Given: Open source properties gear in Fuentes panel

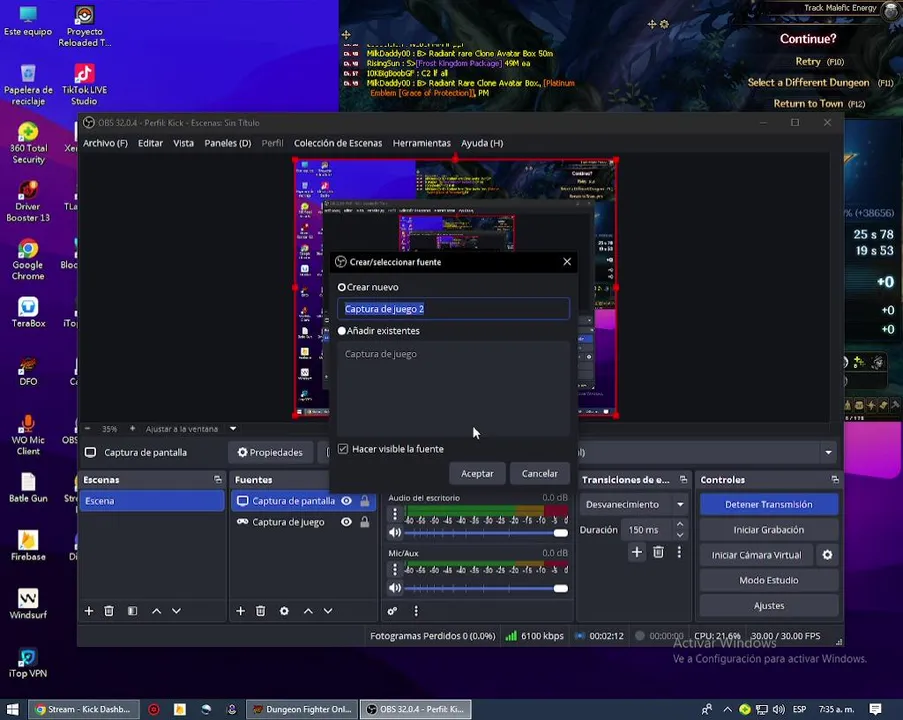Looking at the screenshot, I should pos(284,611).
